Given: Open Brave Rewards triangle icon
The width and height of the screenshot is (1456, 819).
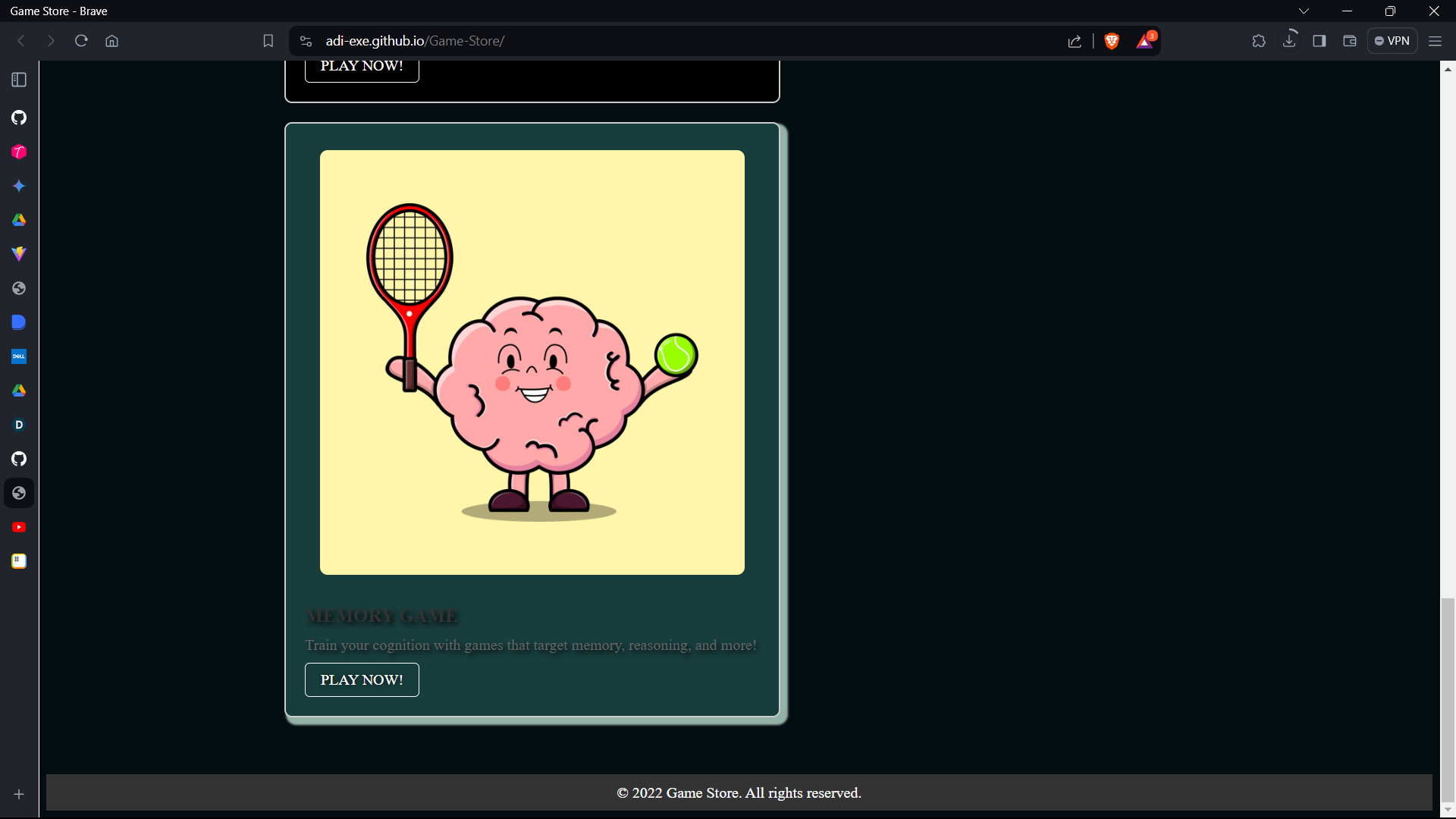Looking at the screenshot, I should 1144,41.
